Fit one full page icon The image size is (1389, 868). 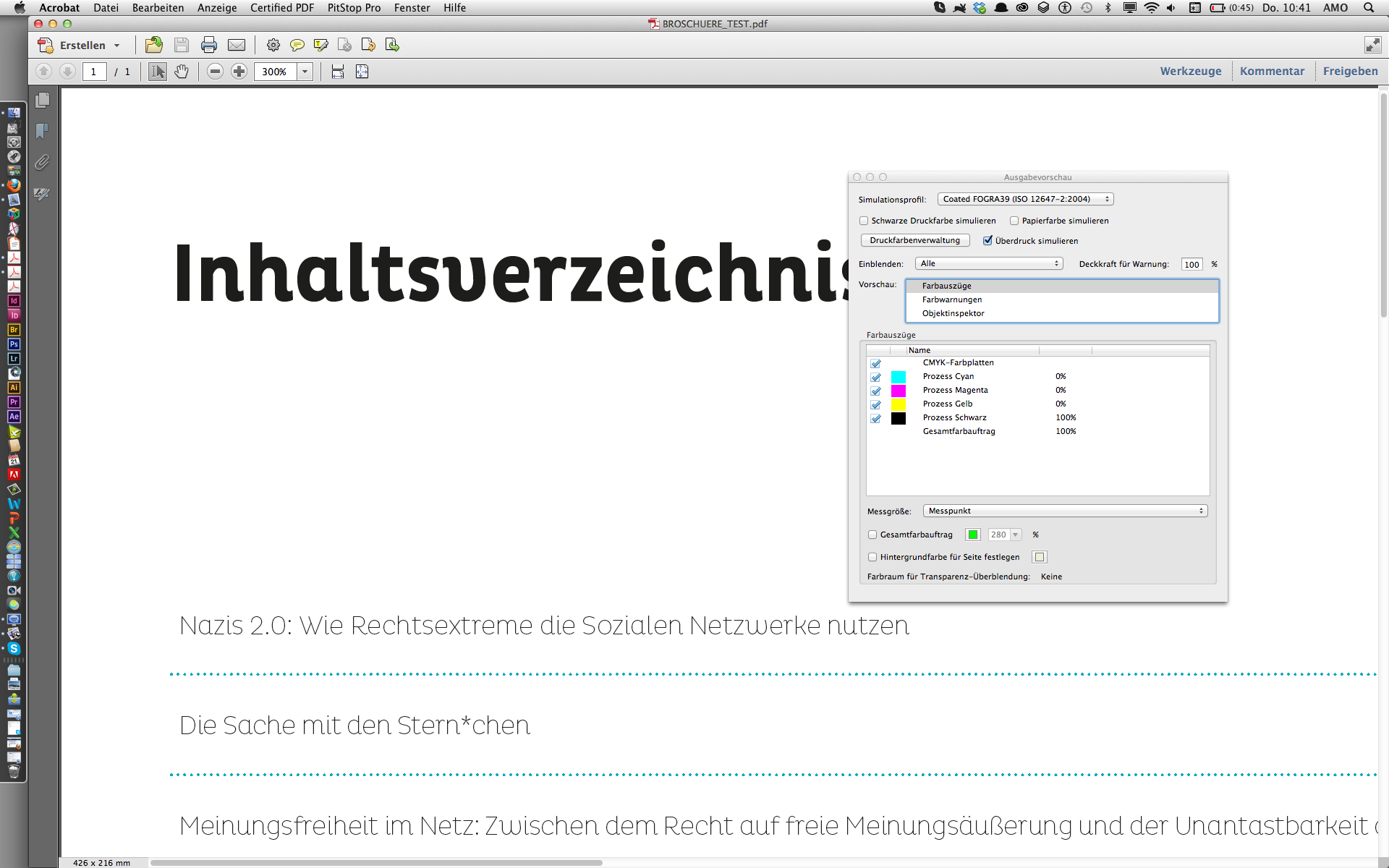coord(362,71)
